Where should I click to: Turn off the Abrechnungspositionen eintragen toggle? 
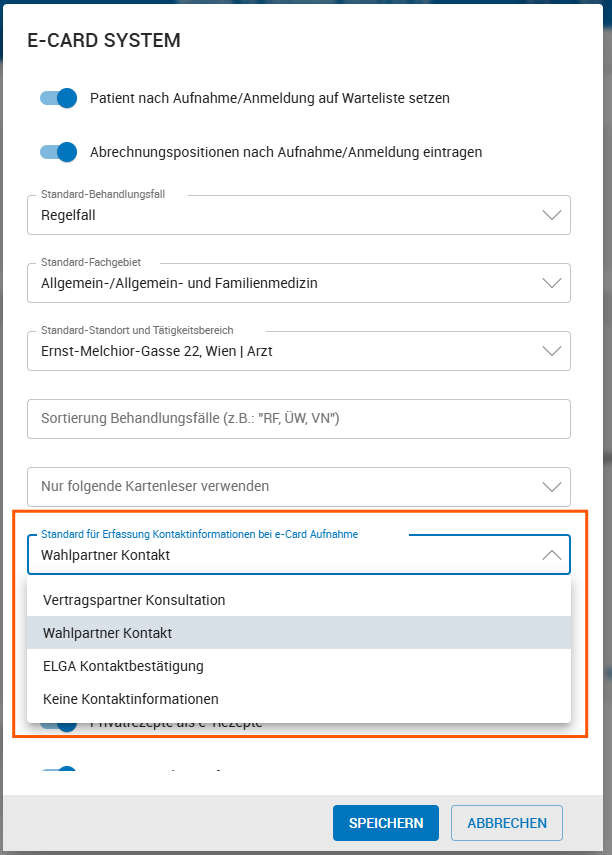[58, 152]
